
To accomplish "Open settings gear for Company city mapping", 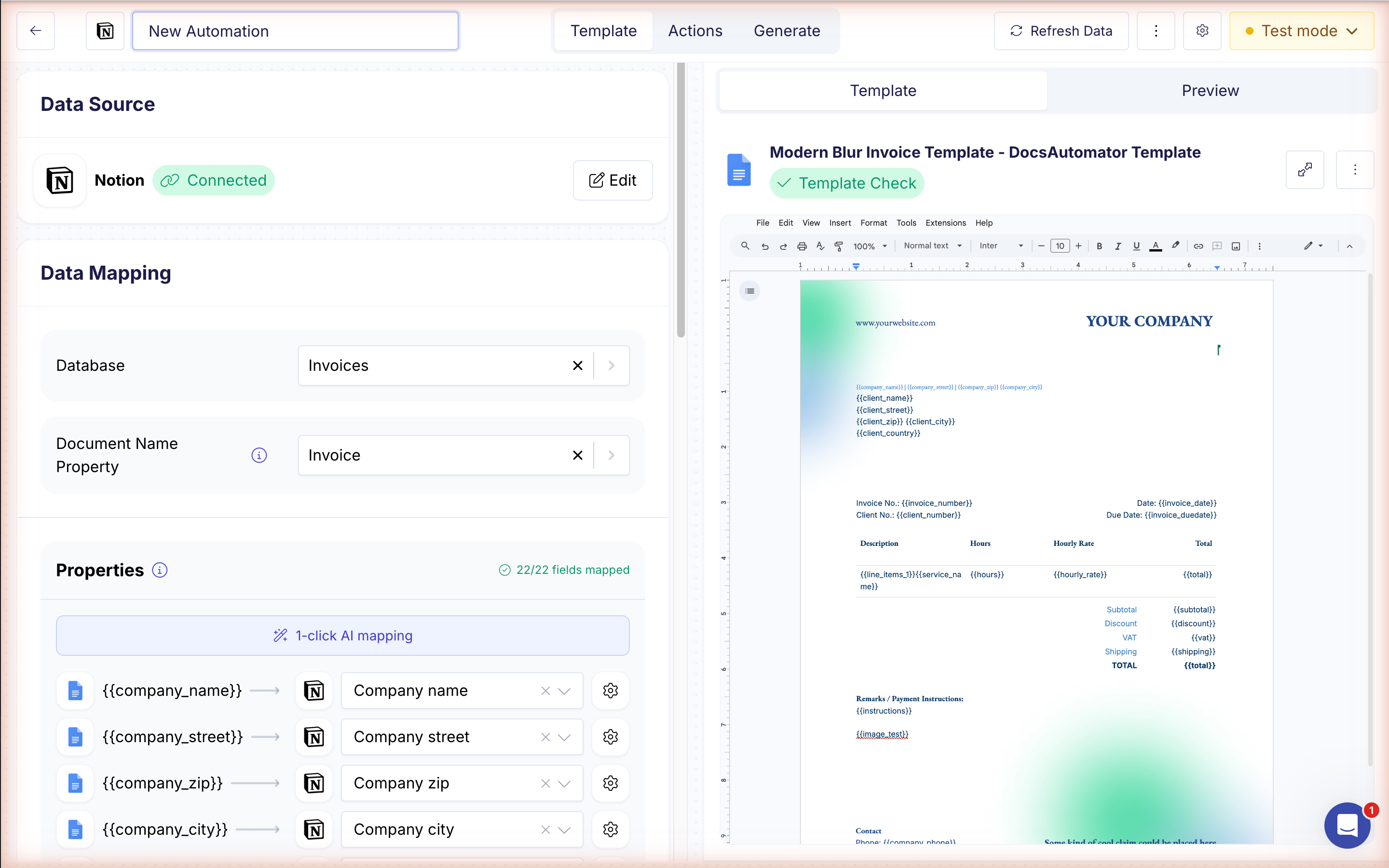I will coord(610,829).
